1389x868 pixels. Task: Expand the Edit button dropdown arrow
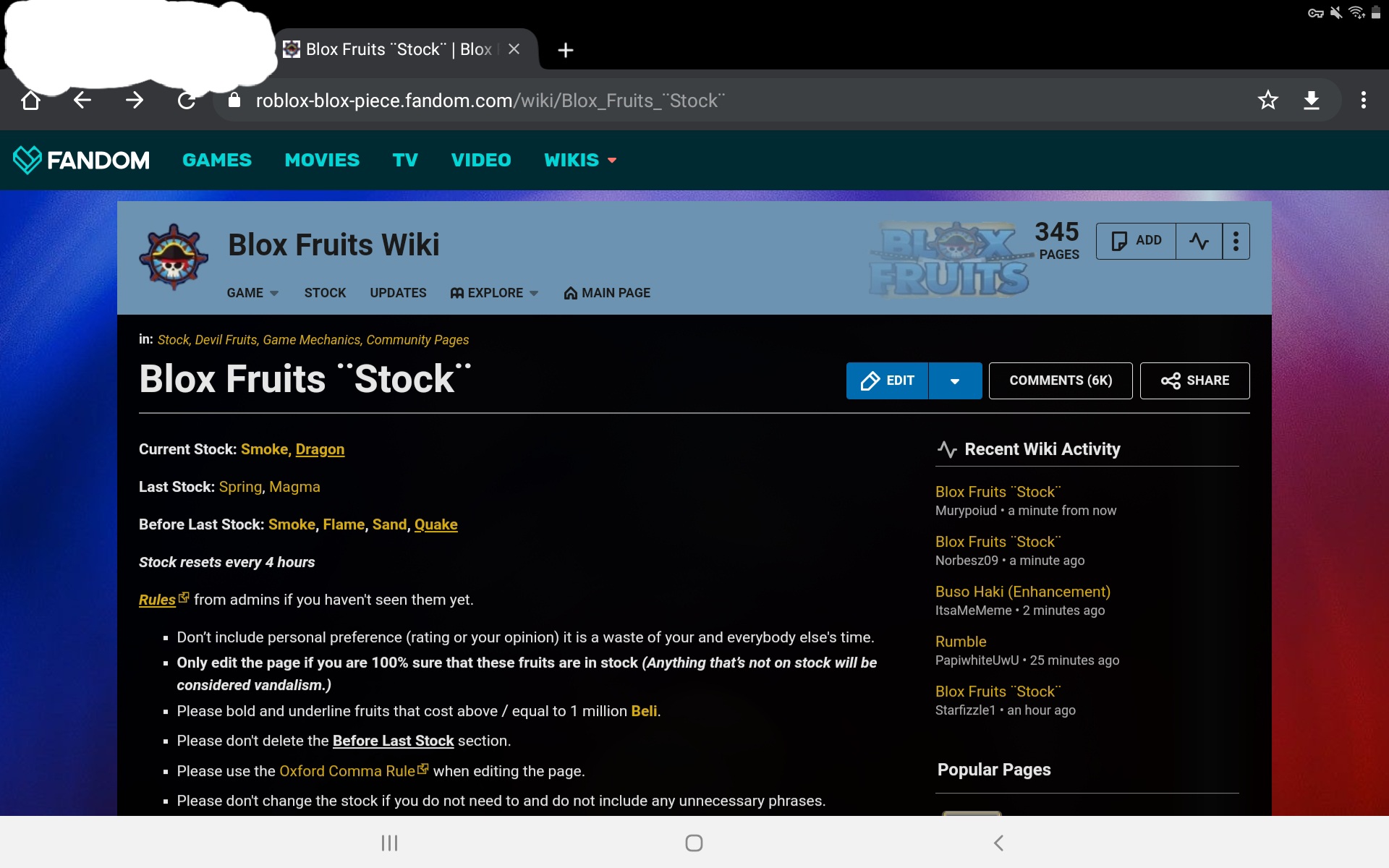click(x=955, y=381)
